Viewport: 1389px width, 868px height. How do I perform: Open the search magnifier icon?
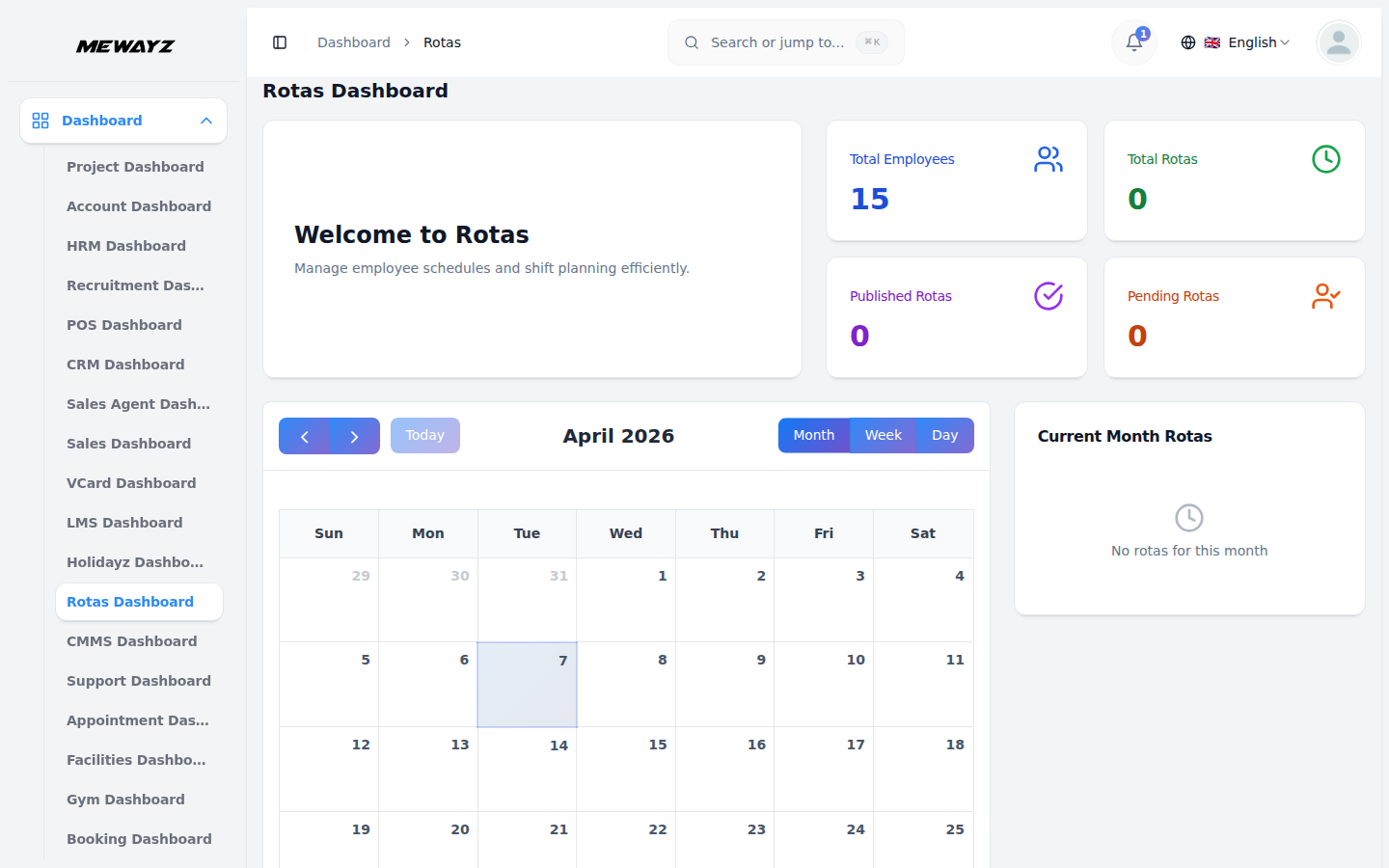click(x=692, y=42)
